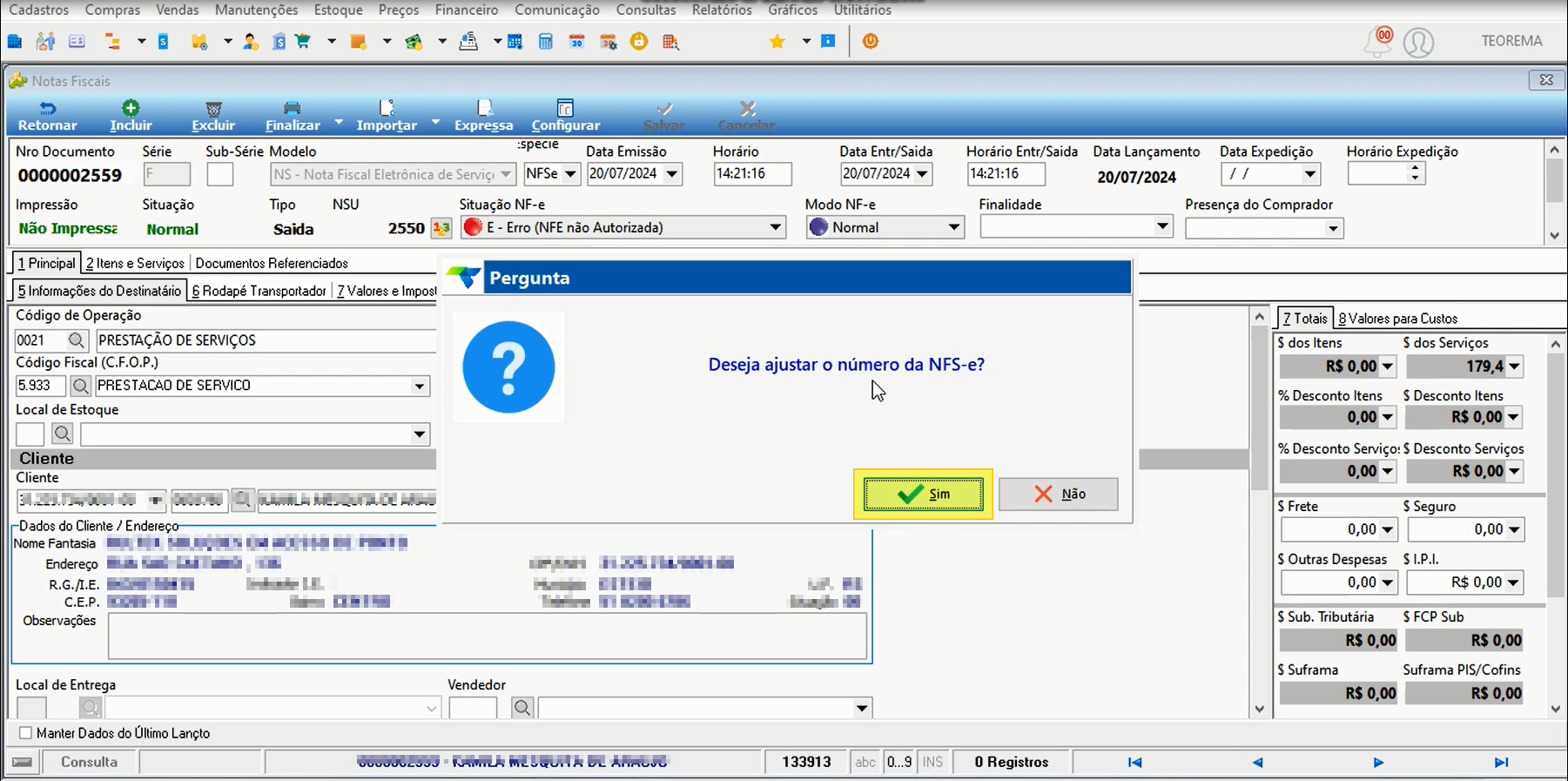This screenshot has height=781, width=1568.
Task: Enable Manter Dados do Último Lançto checkbox
Action: pyautogui.click(x=25, y=733)
